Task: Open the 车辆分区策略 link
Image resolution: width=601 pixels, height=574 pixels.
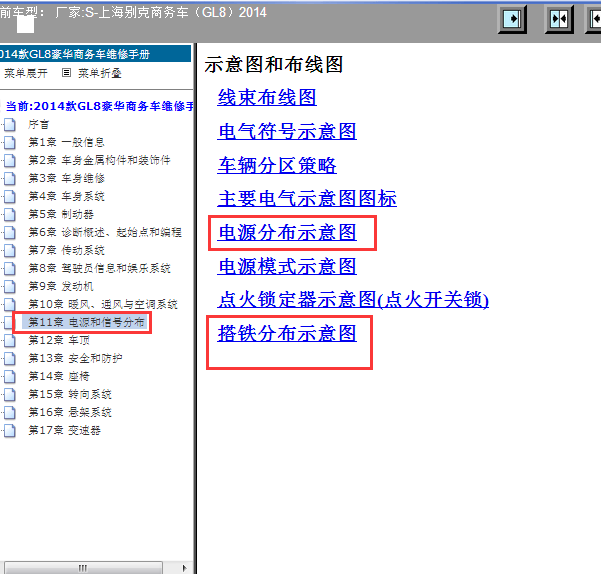Action: 277,166
